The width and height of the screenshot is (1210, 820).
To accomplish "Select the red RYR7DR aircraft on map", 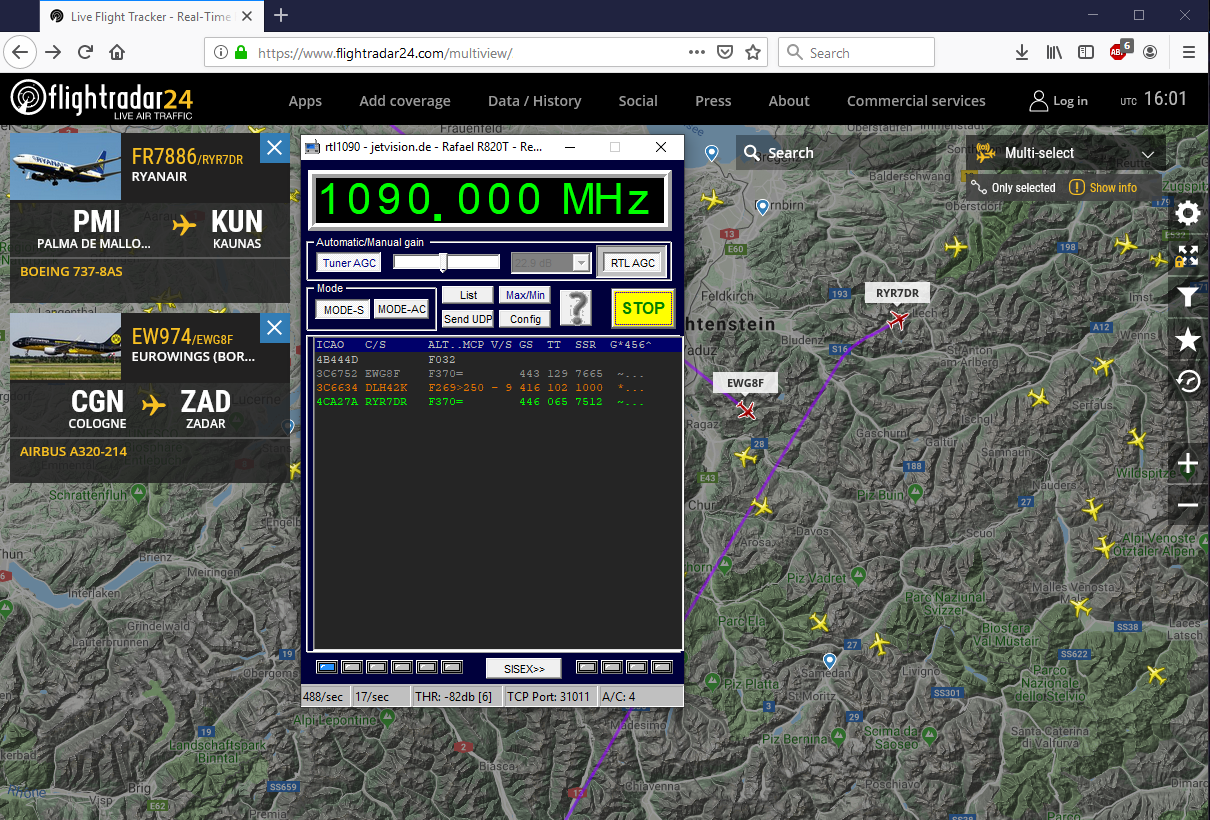I will (x=898, y=320).
